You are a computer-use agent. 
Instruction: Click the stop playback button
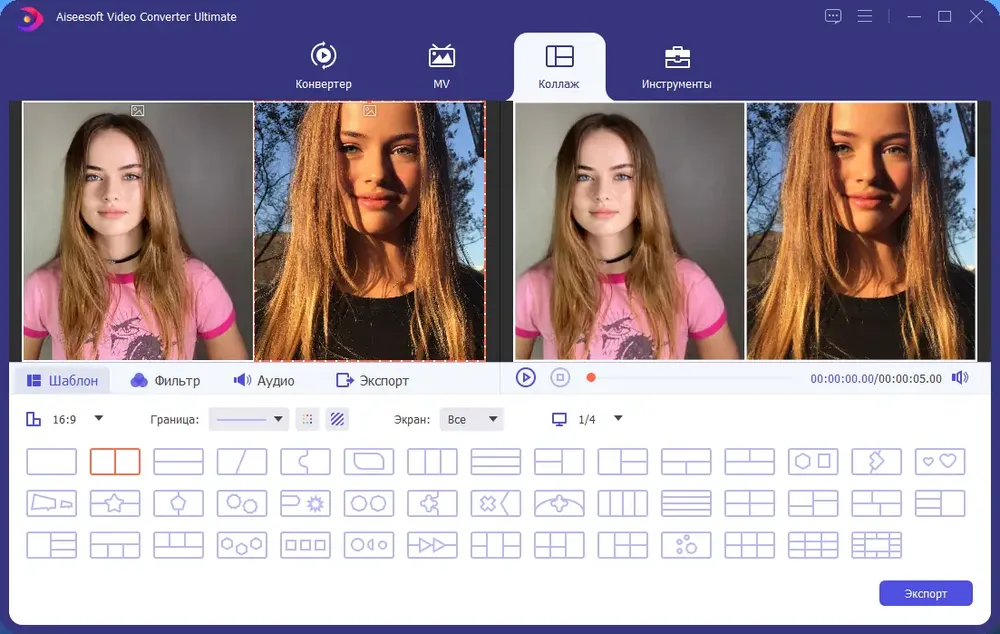click(x=560, y=378)
